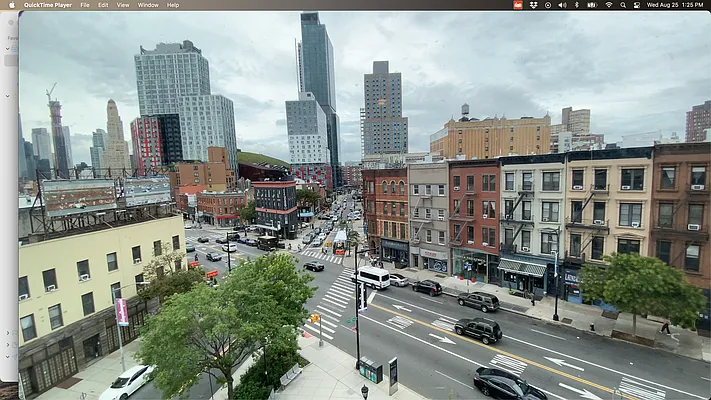The image size is (711, 400).
Task: Open the QuickTime Player app menu
Action: click(x=47, y=5)
